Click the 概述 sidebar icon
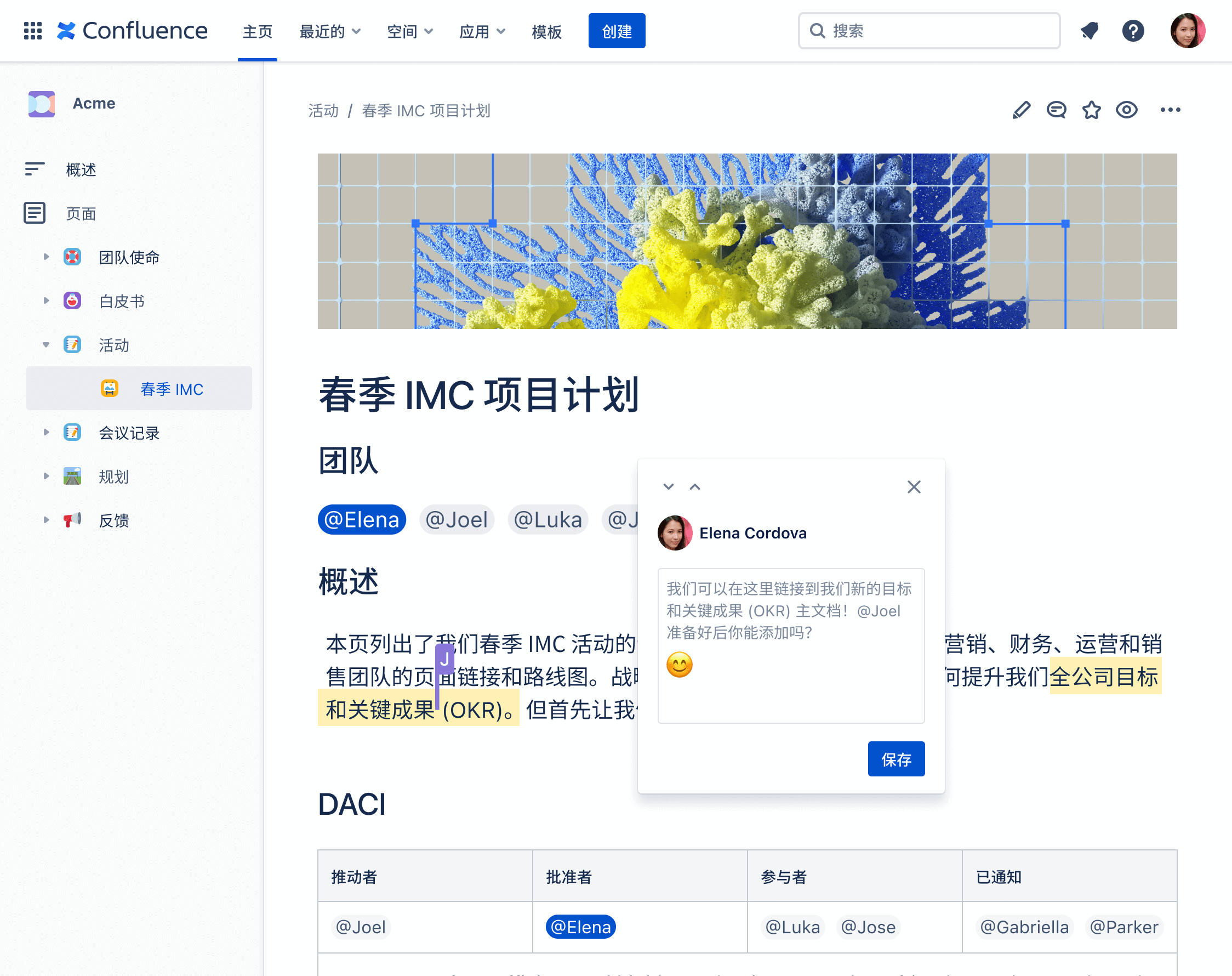Viewport: 1232px width, 976px height. click(35, 168)
